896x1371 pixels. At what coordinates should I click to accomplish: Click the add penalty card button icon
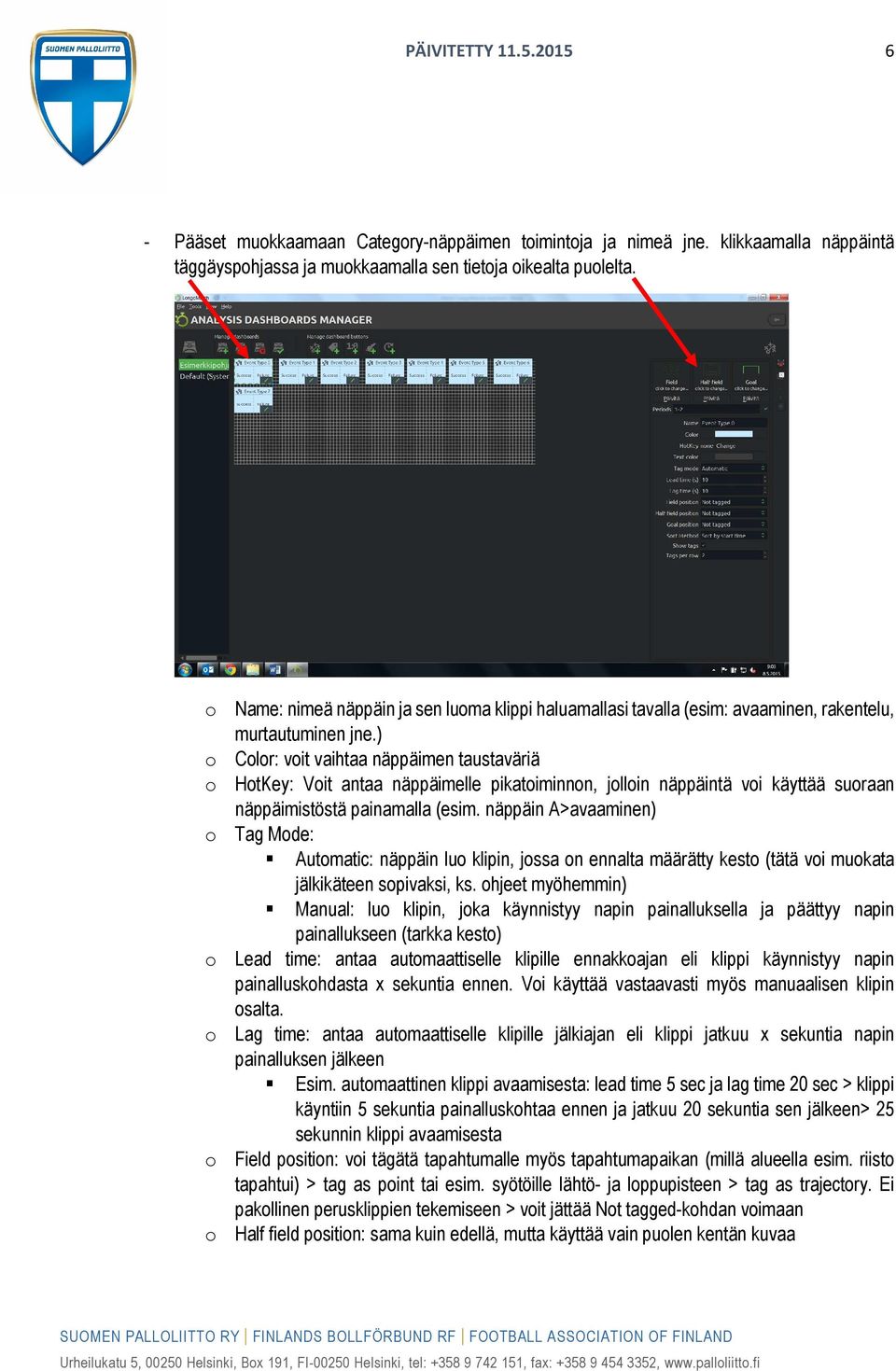coord(371,348)
